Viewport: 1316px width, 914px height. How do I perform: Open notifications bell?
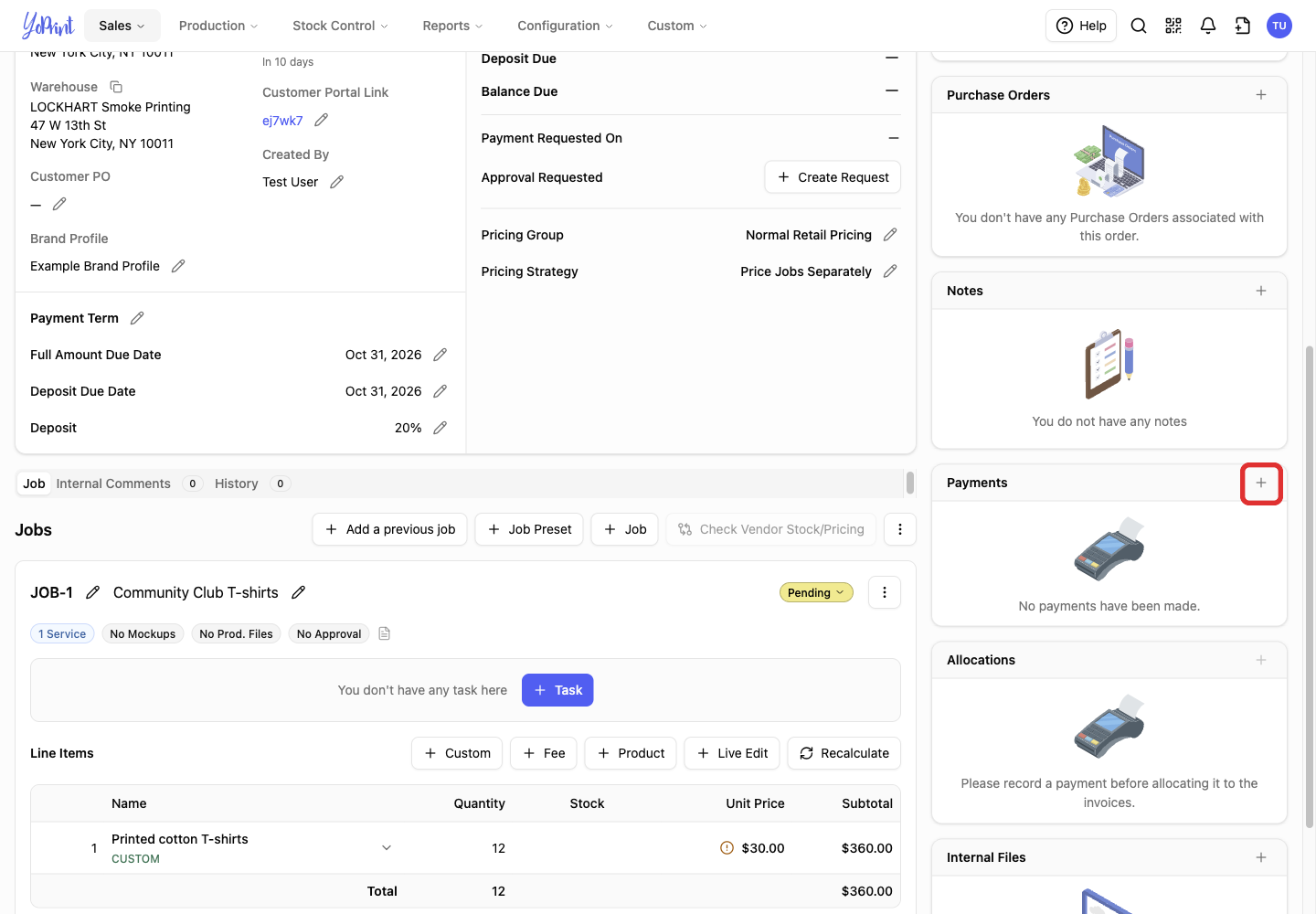[1208, 26]
